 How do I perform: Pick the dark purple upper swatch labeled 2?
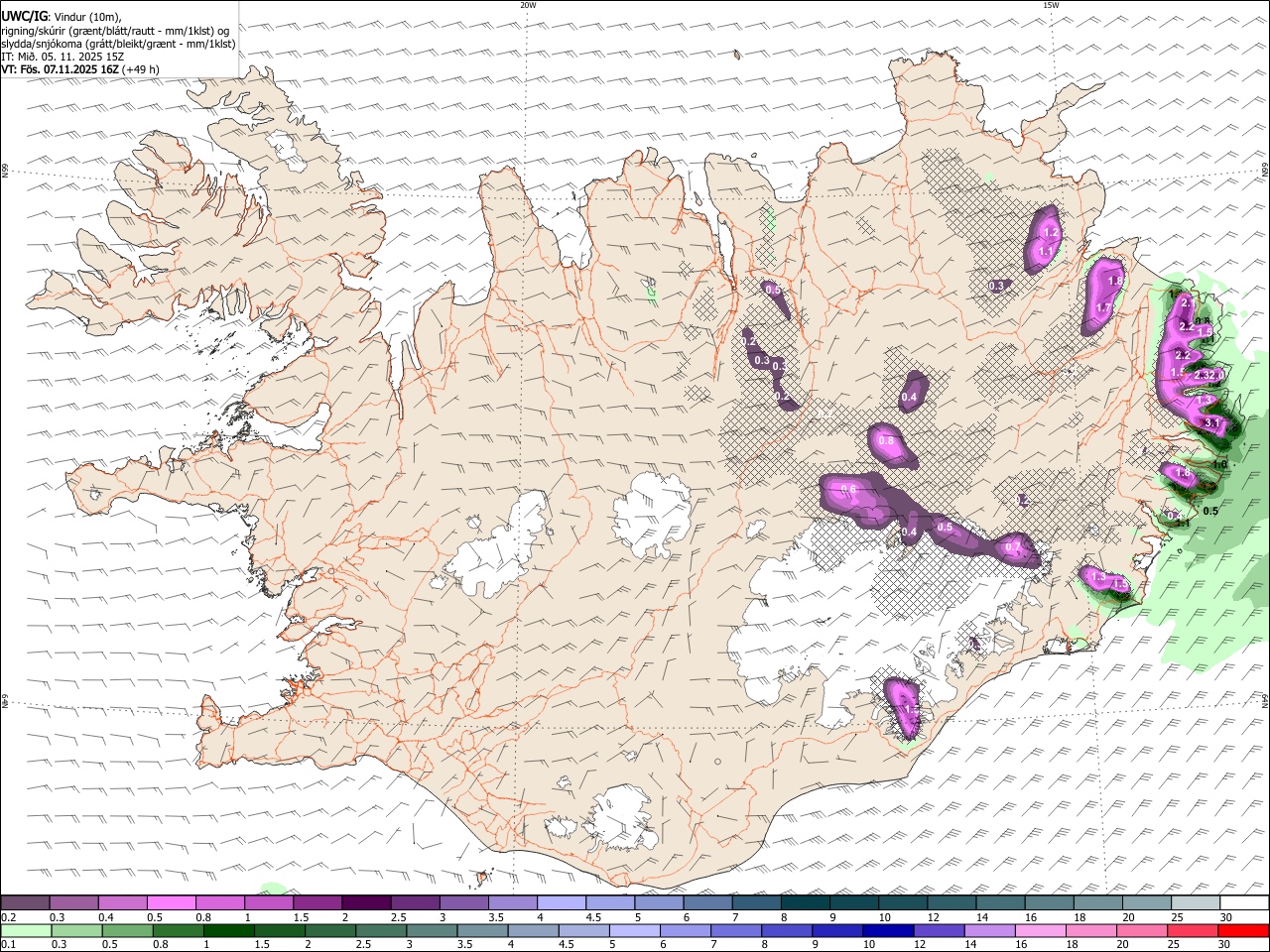366,902
